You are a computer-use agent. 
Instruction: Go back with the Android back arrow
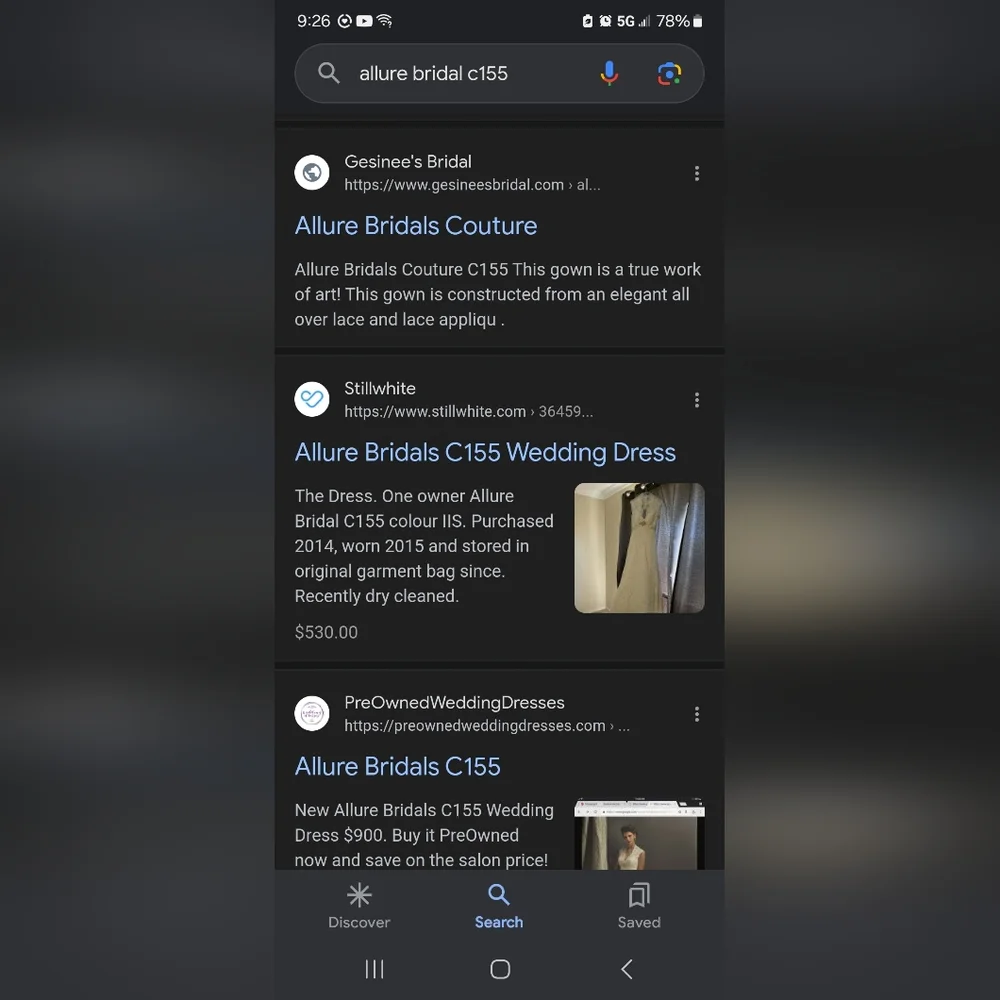(x=626, y=969)
